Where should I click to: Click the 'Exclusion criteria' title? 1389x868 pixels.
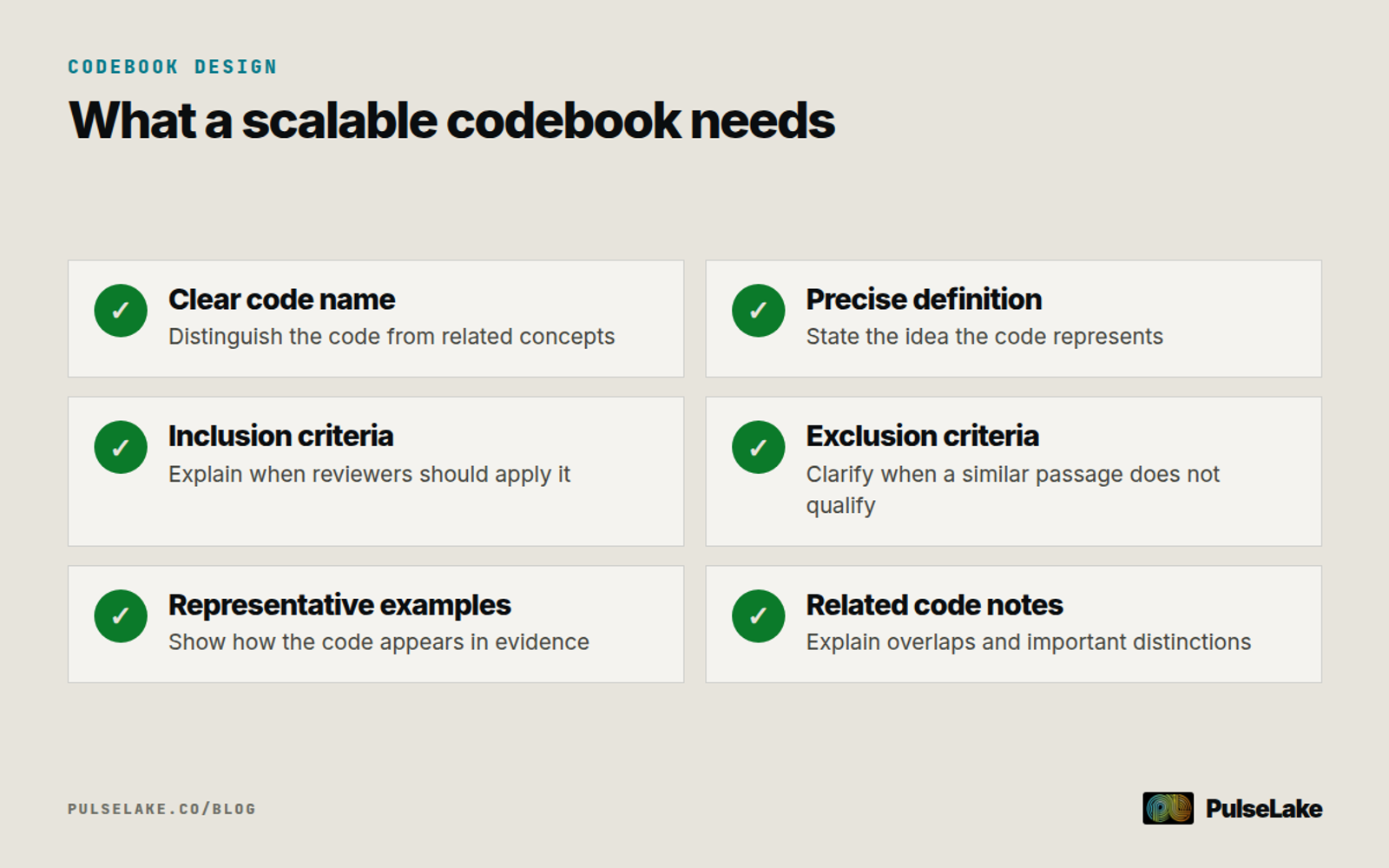(x=922, y=436)
